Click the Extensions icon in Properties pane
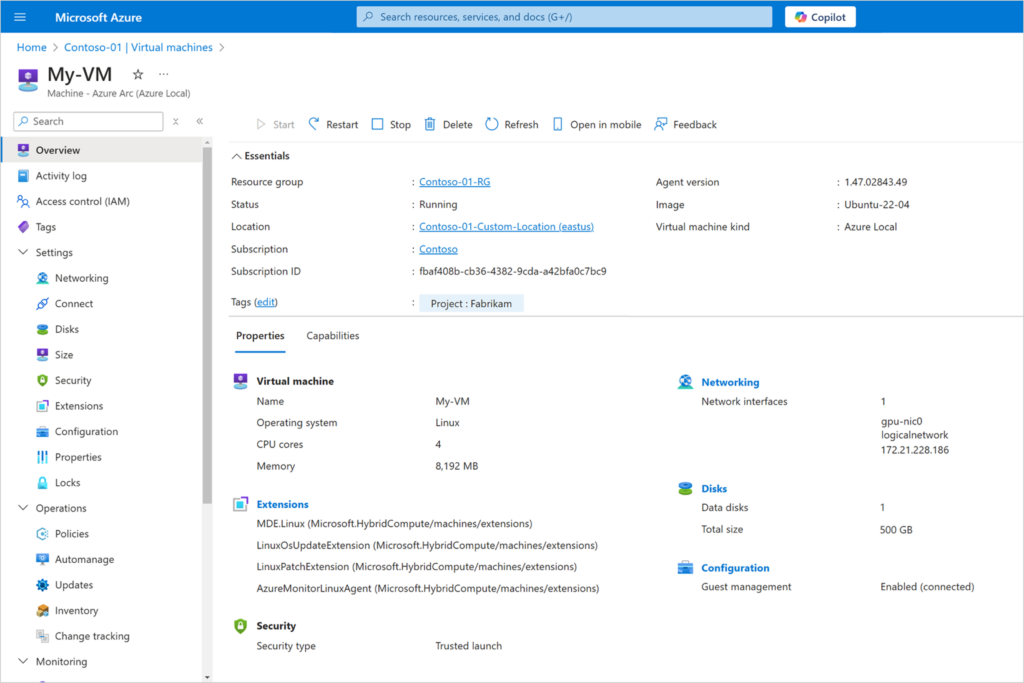This screenshot has width=1024, height=683. point(240,504)
